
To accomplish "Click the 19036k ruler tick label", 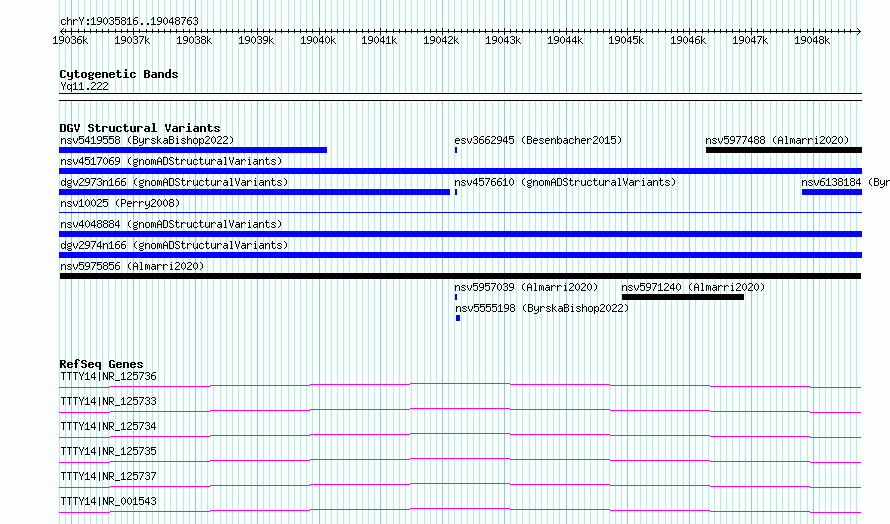I will (70, 40).
